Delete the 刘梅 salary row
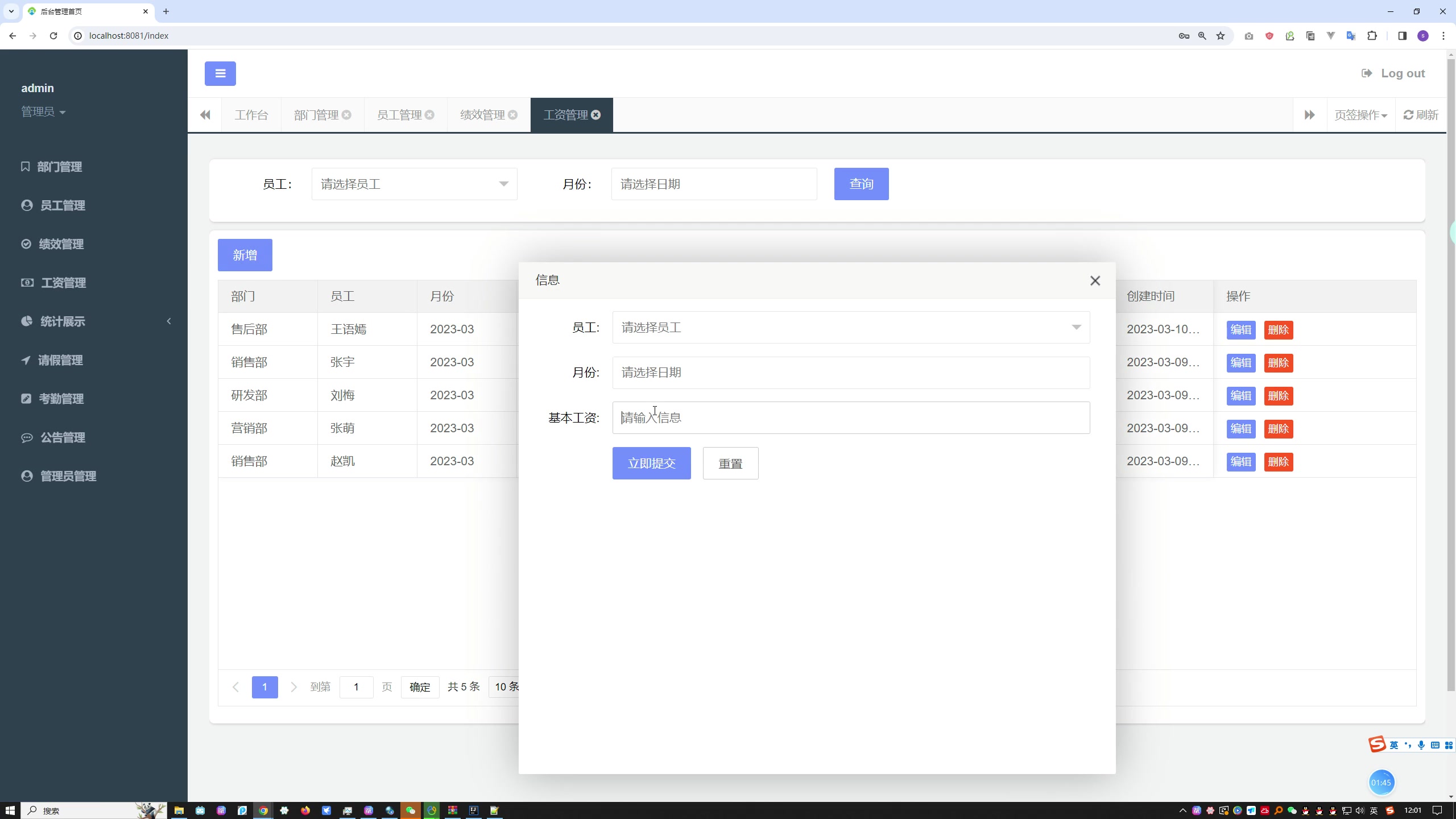Screen dimensions: 1456x819 (x=1278, y=396)
